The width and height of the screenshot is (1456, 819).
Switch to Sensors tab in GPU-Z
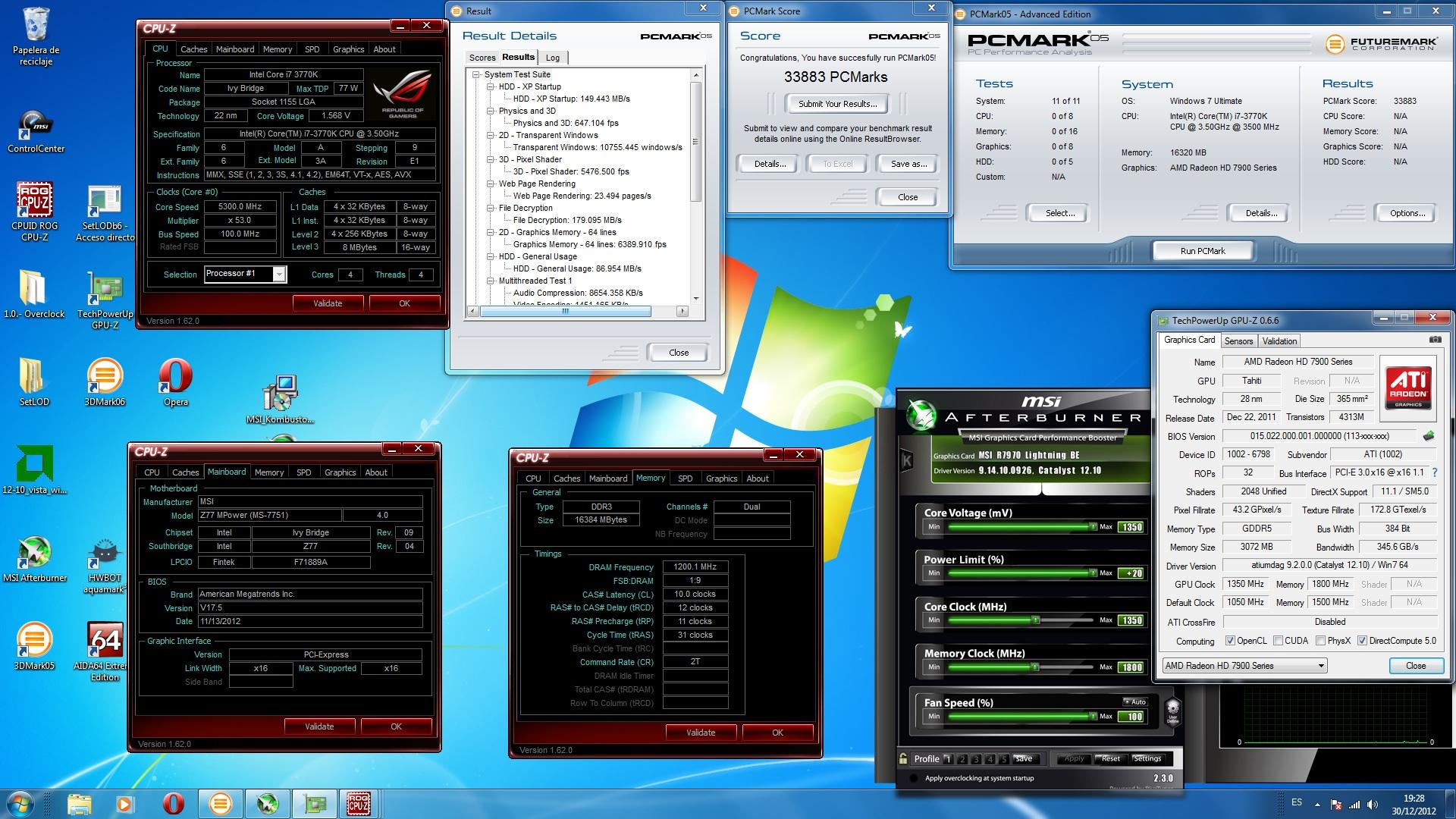[x=1238, y=341]
